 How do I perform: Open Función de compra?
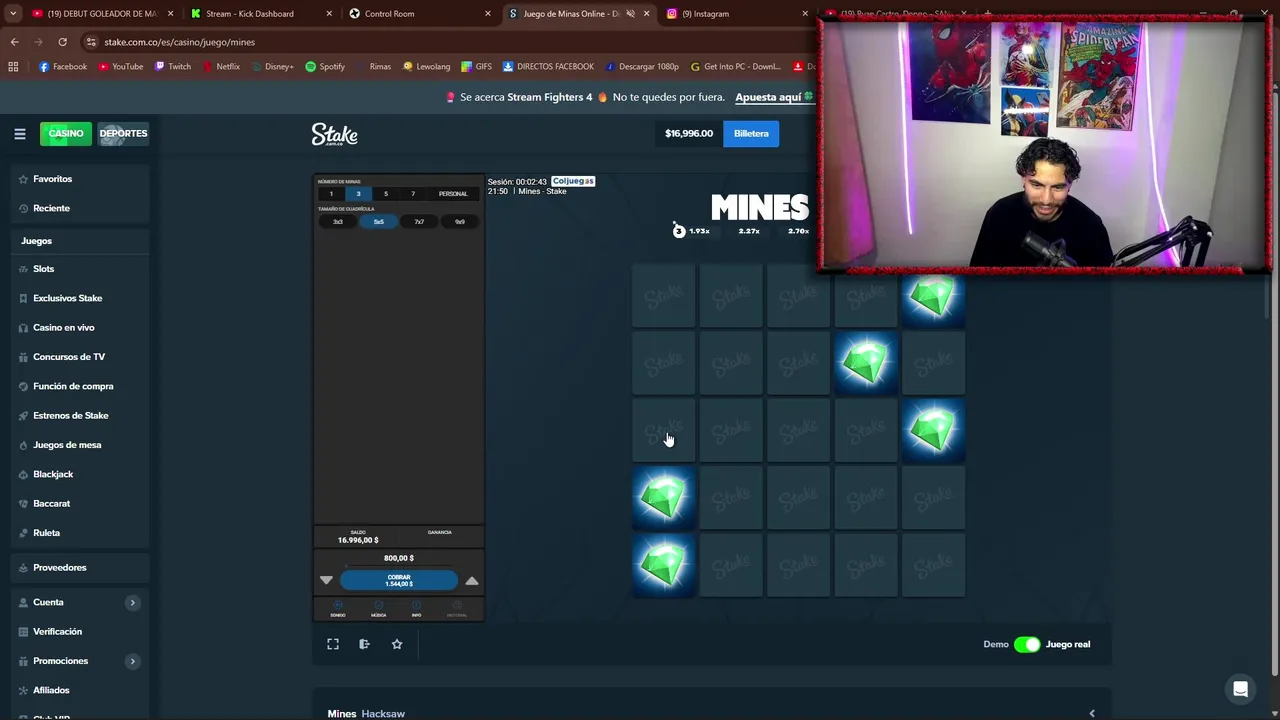(79, 386)
